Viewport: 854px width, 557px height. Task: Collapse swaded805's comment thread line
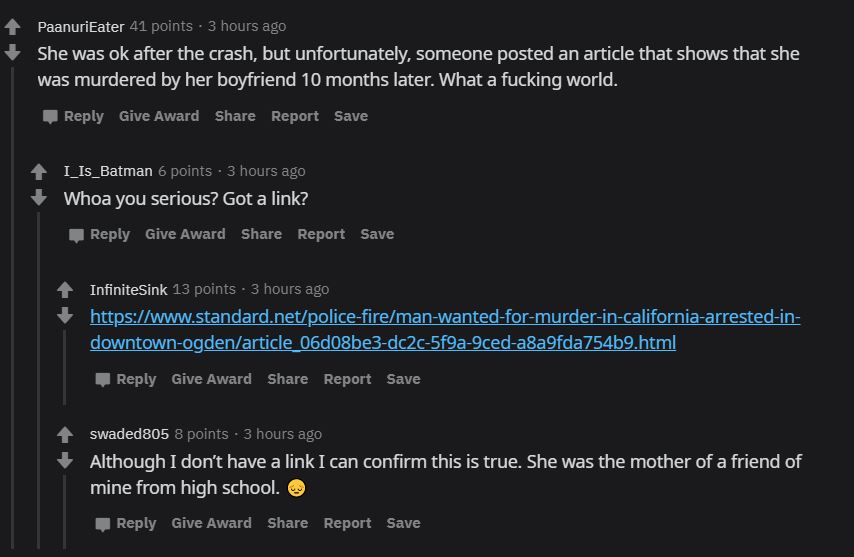click(x=65, y=512)
